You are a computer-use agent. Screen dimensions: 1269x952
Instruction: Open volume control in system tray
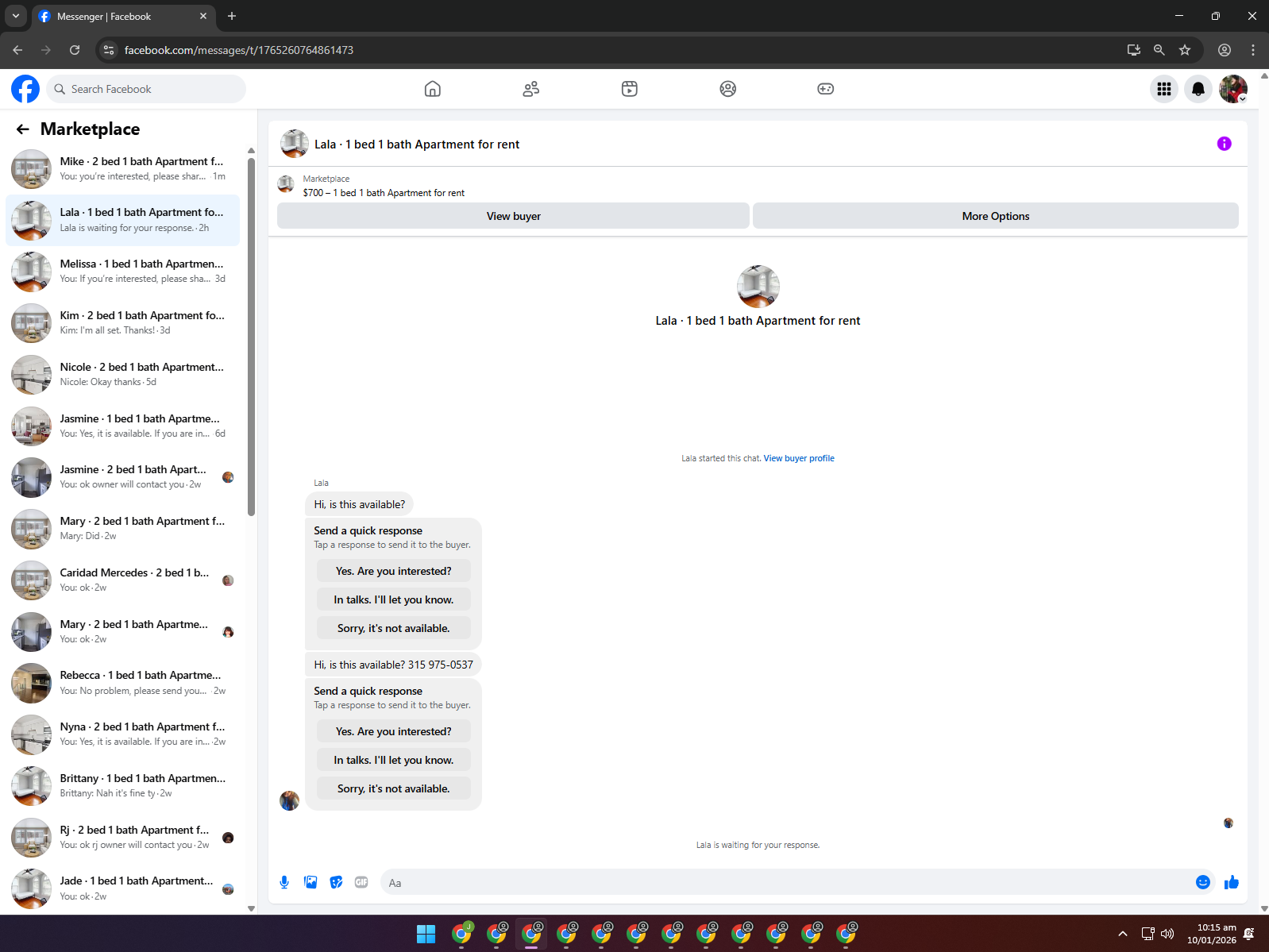pyautogui.click(x=1167, y=934)
